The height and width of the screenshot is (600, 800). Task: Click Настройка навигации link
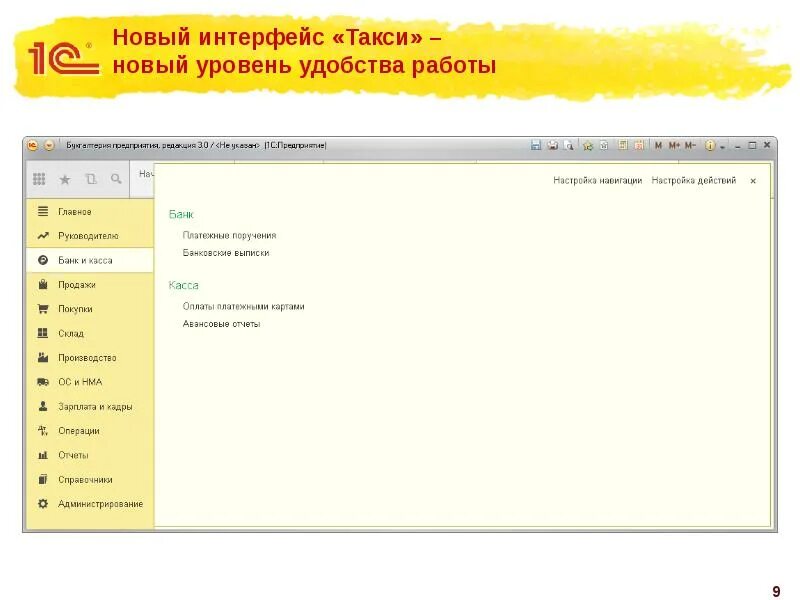pos(597,180)
